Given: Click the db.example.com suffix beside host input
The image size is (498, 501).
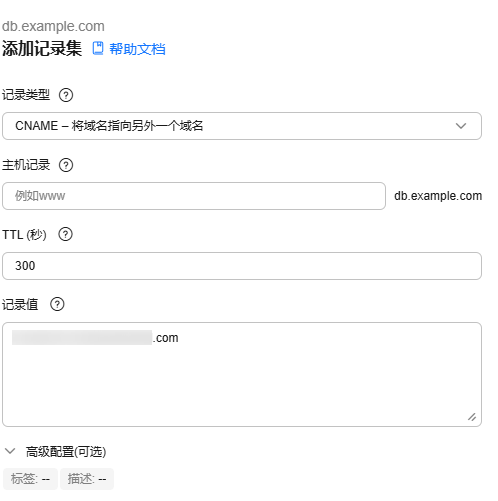Looking at the screenshot, I should coord(438,196).
